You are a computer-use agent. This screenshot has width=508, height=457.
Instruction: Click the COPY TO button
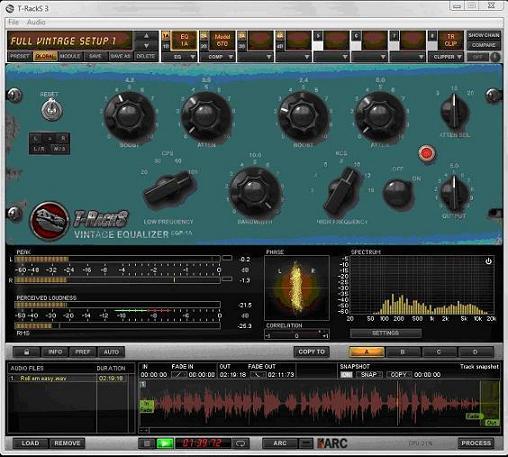click(311, 352)
